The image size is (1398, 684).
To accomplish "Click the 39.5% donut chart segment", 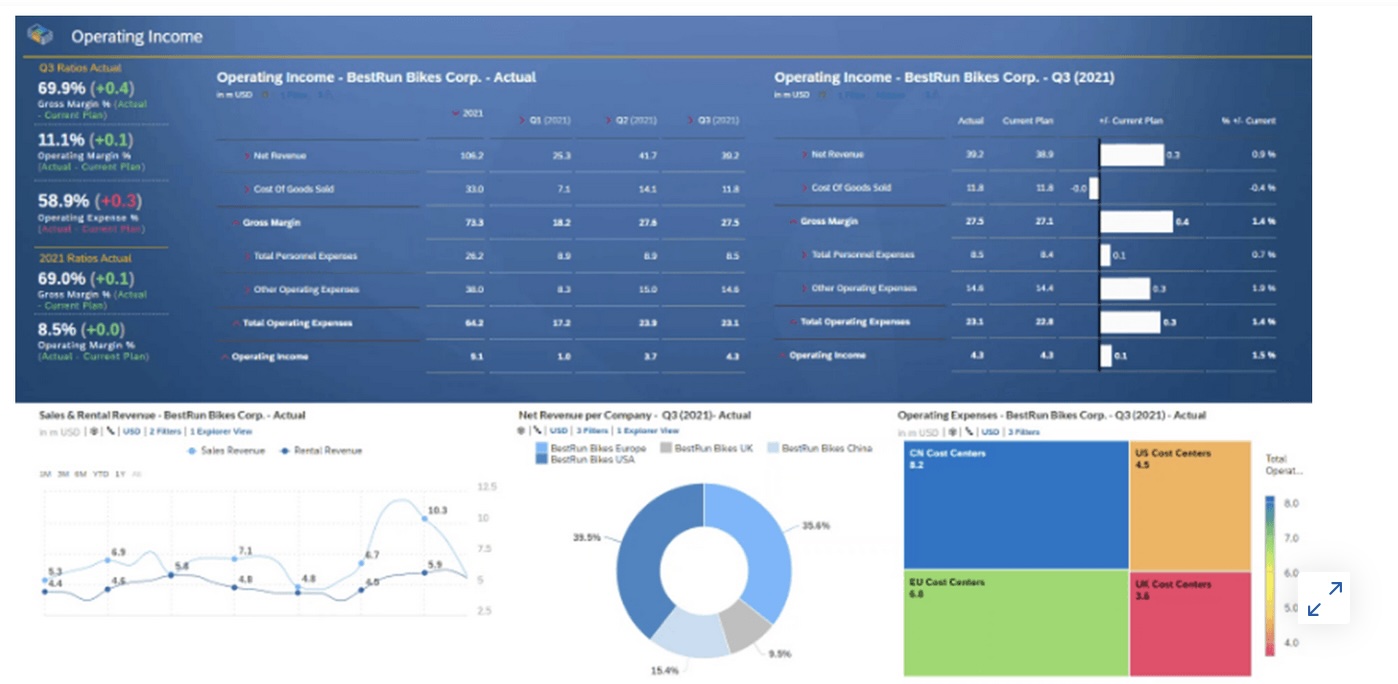I will pos(641,556).
